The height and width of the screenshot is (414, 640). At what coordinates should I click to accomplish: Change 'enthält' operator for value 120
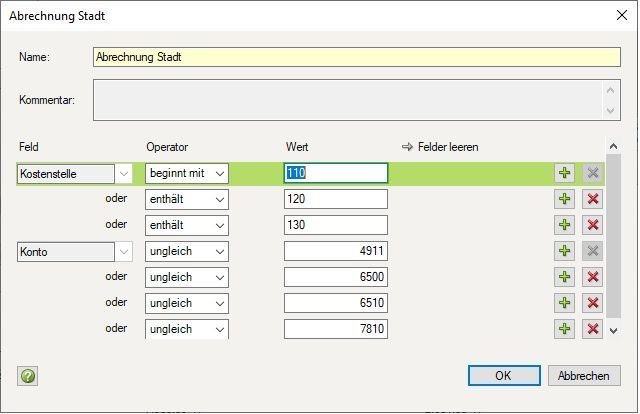[219, 199]
